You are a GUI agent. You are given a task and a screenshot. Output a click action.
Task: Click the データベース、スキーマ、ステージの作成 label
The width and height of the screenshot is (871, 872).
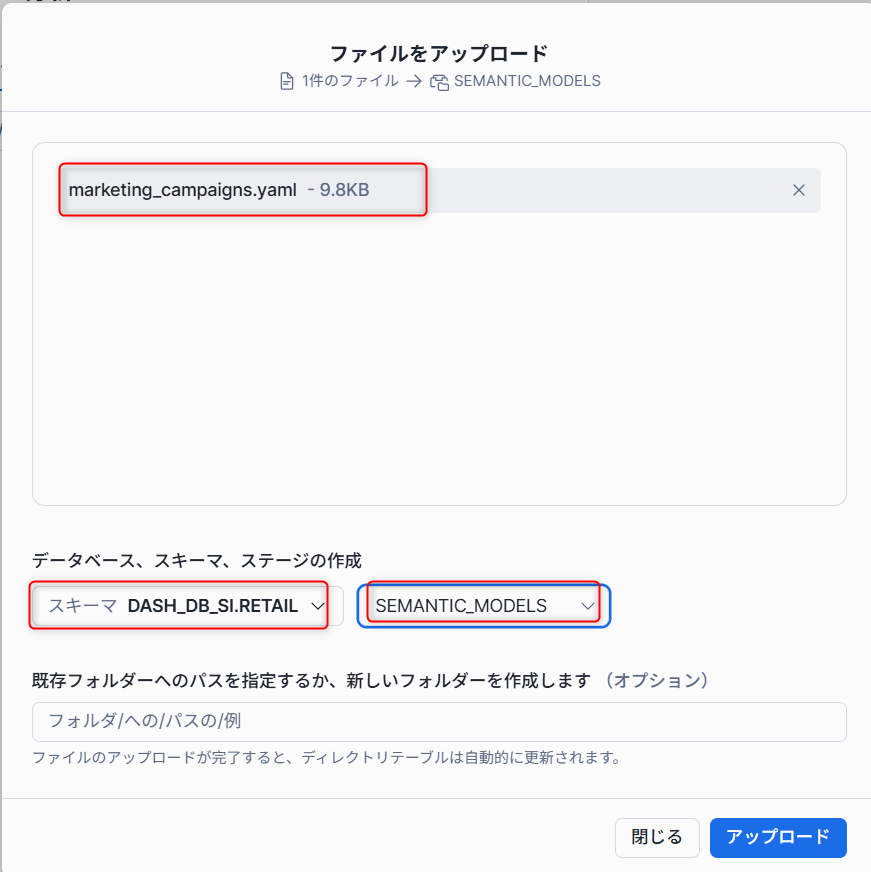point(197,560)
